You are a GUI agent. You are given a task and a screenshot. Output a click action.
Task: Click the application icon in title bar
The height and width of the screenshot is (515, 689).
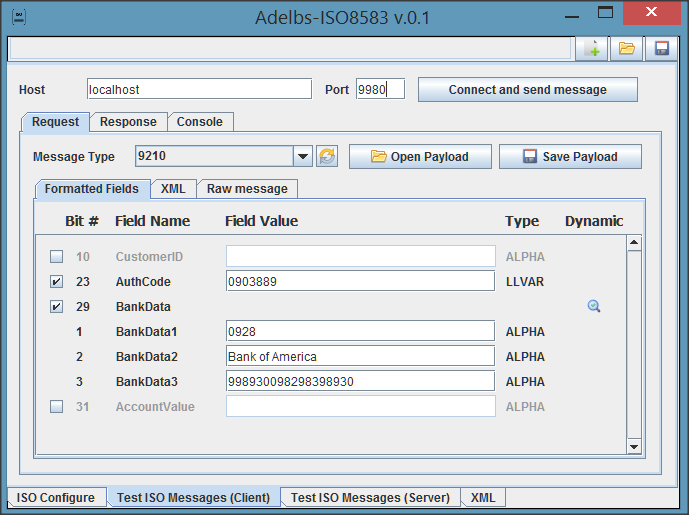(x=17, y=17)
